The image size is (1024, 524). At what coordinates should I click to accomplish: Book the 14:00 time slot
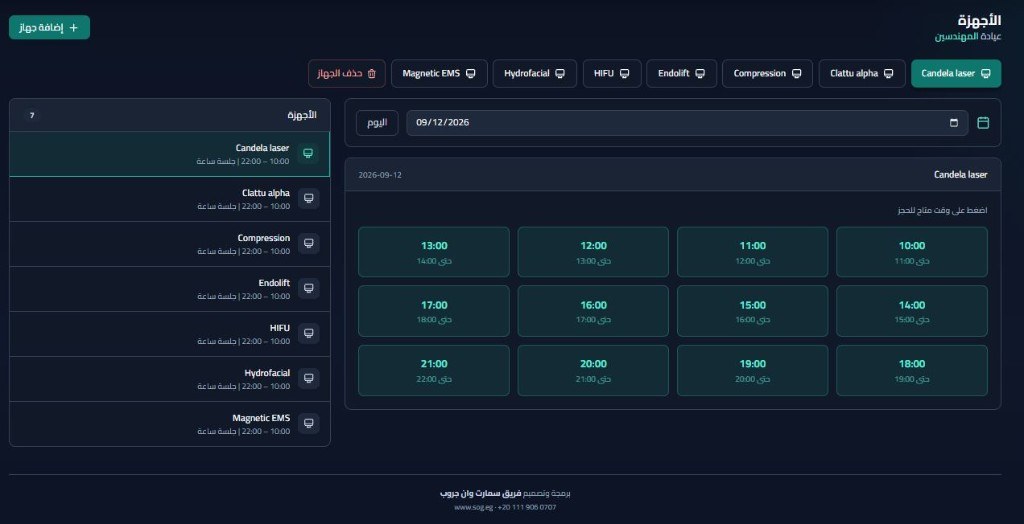[912, 311]
